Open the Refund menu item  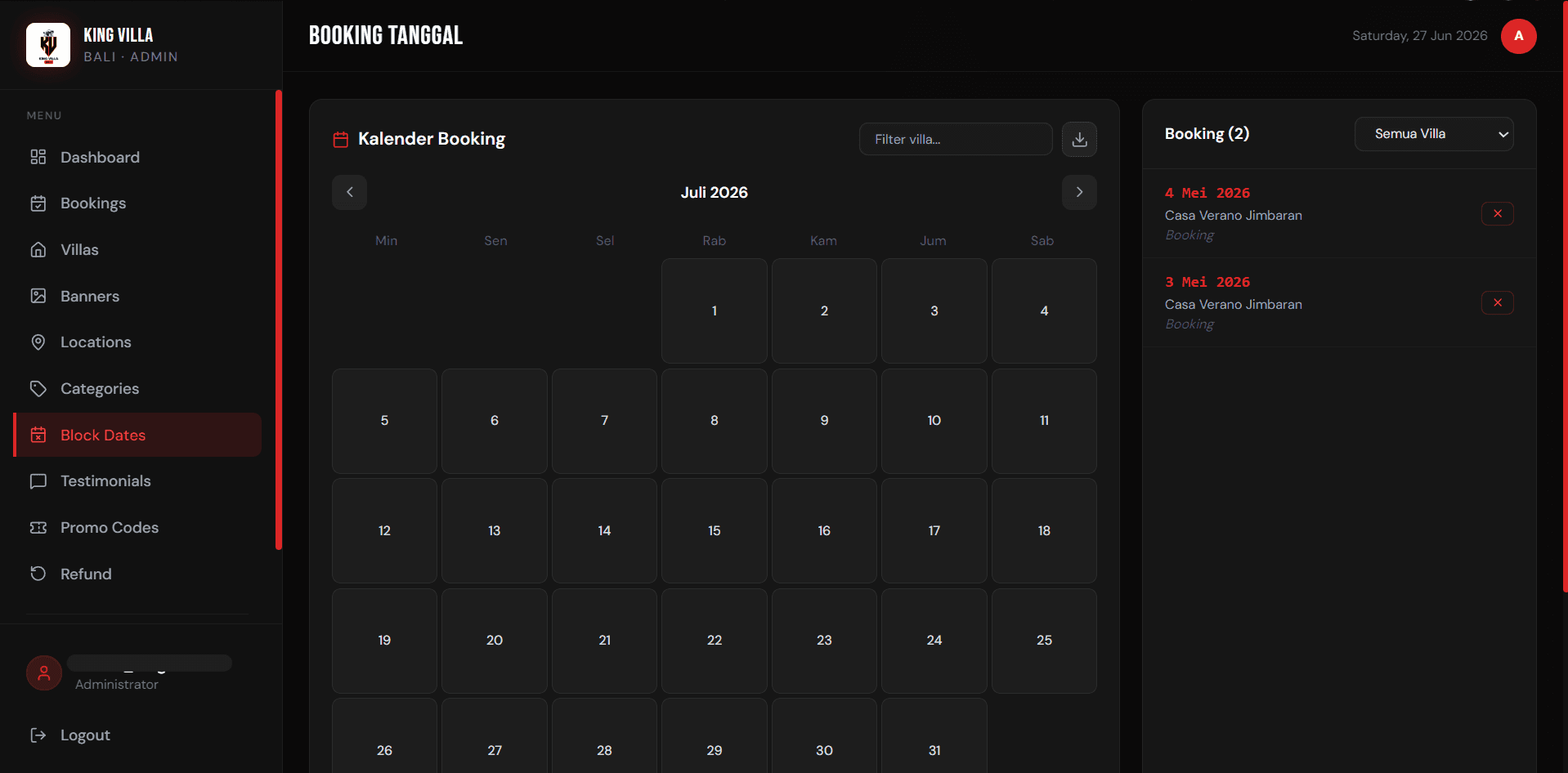(137, 574)
